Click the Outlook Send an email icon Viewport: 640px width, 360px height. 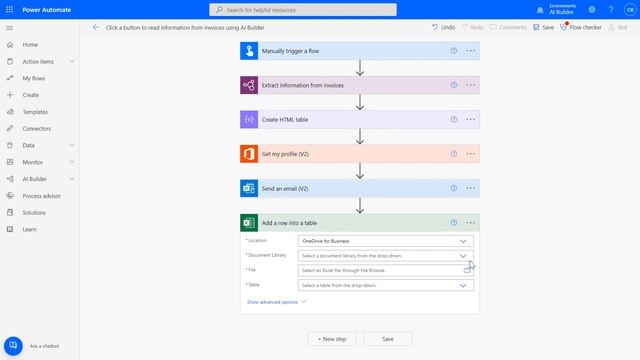coord(249,188)
